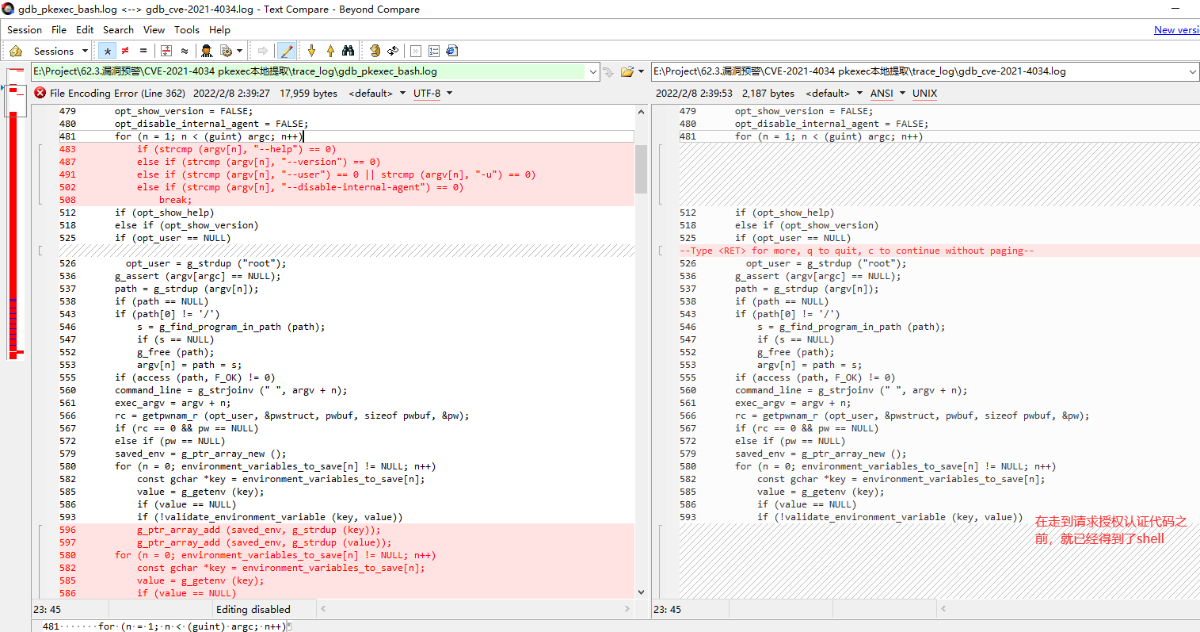Open the Help menu
This screenshot has height=632, width=1200.
click(x=220, y=30)
